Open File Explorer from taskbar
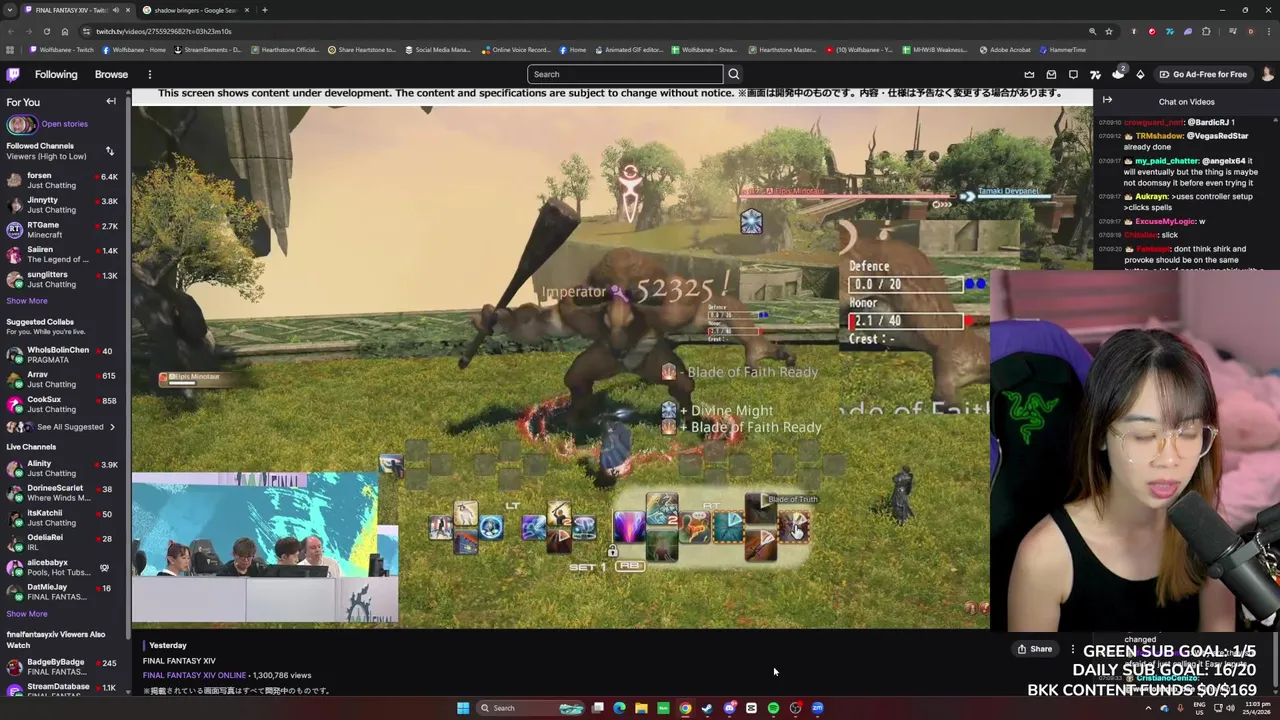This screenshot has width=1280, height=720. (641, 708)
